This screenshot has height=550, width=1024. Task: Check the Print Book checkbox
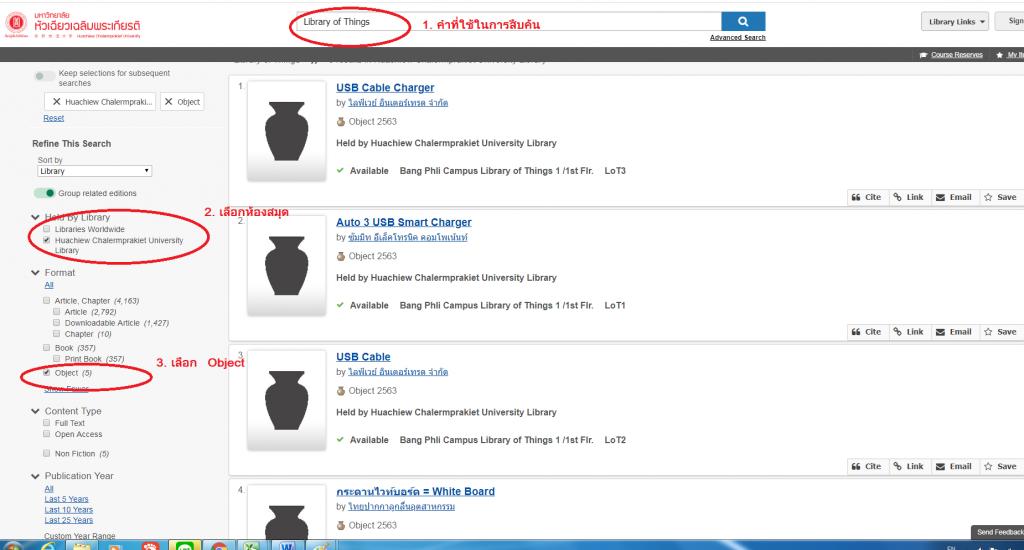pyautogui.click(x=57, y=359)
